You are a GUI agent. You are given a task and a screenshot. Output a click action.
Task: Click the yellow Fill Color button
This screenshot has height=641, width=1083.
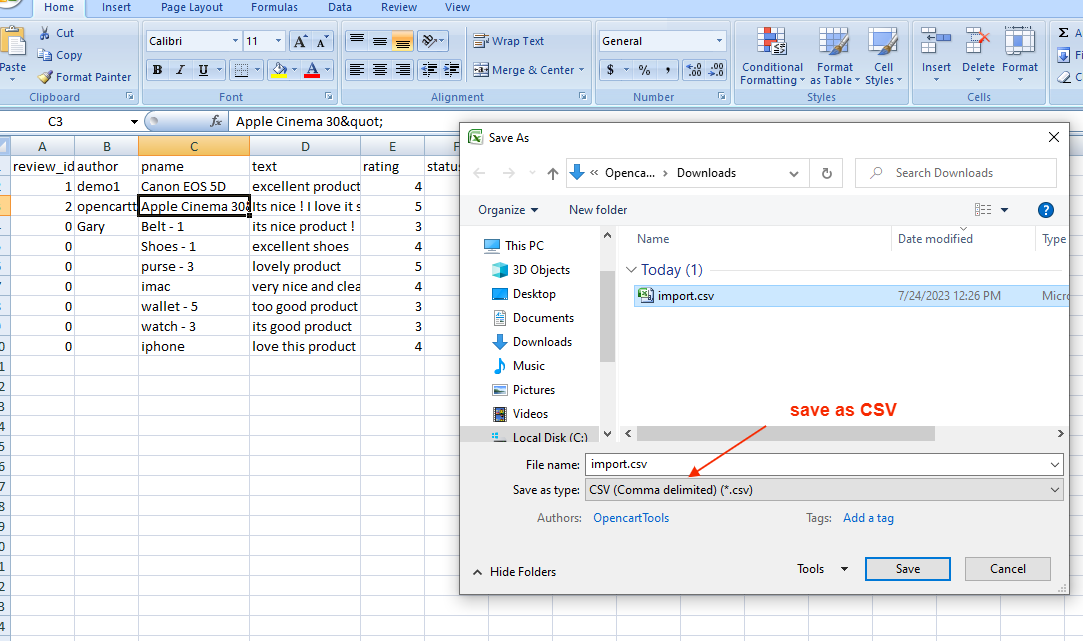[279, 70]
